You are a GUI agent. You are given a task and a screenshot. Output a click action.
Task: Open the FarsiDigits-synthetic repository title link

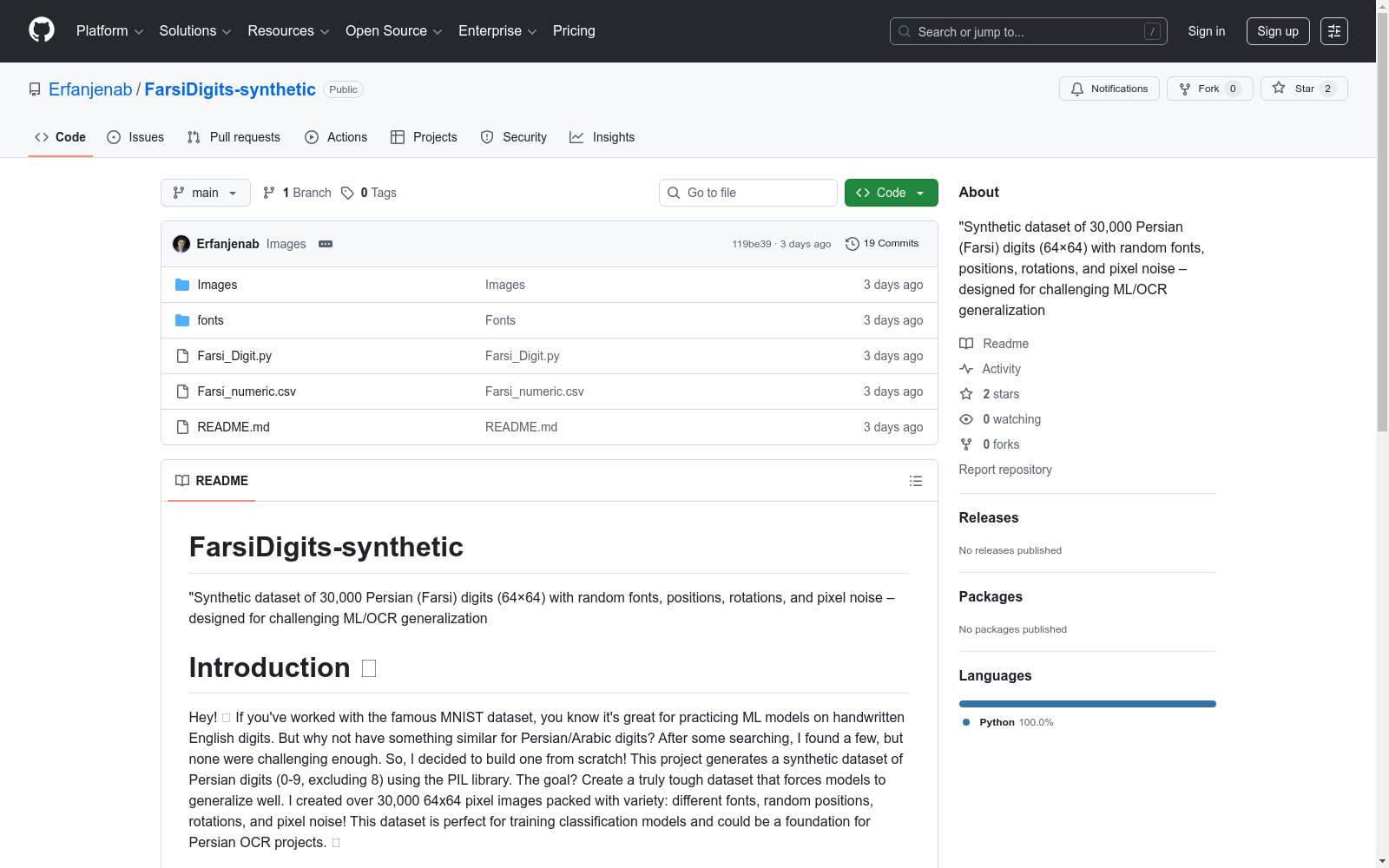pos(230,89)
